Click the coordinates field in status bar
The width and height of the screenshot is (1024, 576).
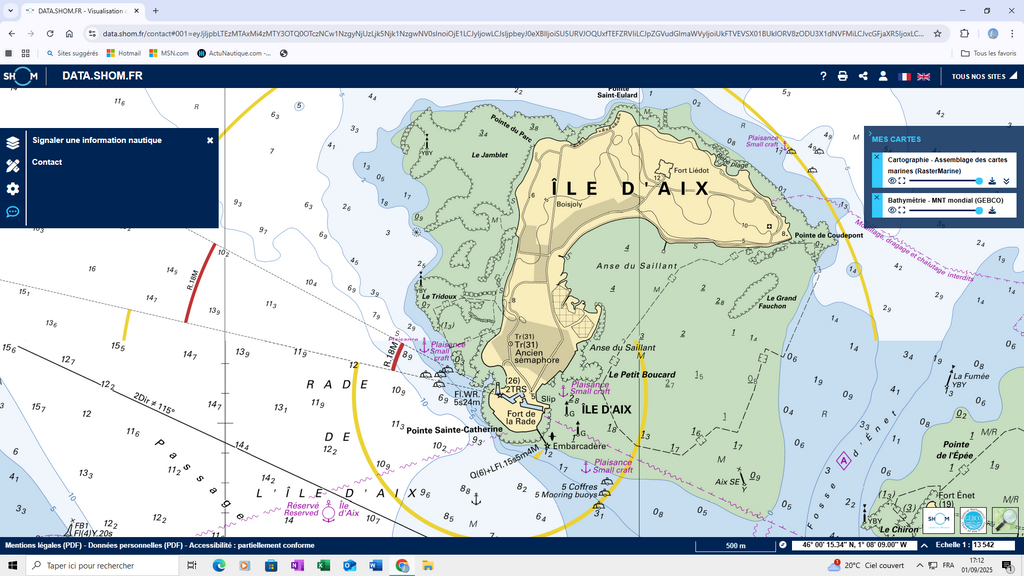[854, 545]
